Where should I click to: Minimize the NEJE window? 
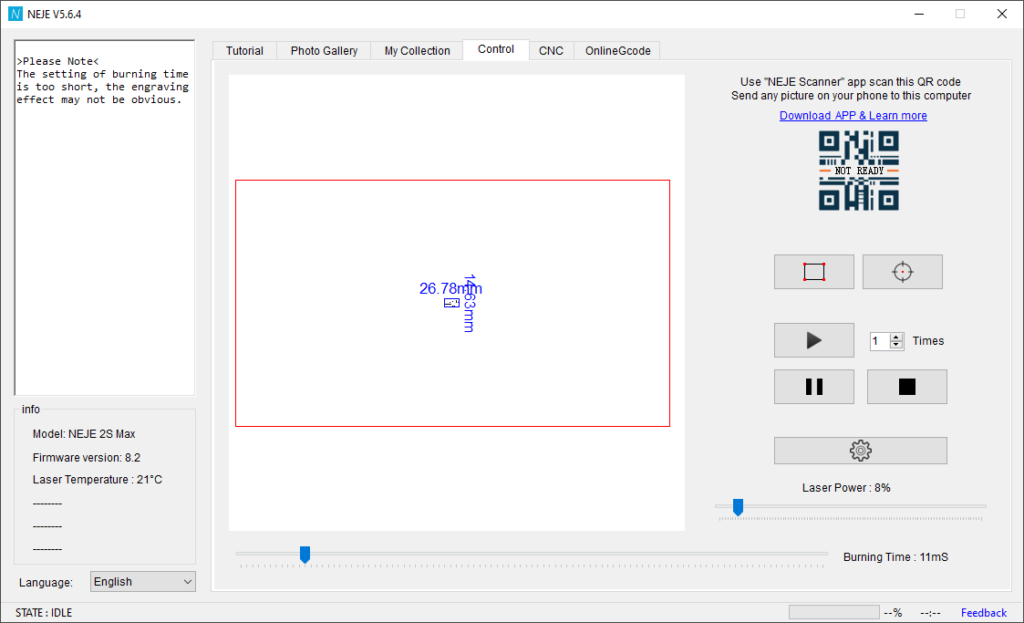tap(920, 14)
